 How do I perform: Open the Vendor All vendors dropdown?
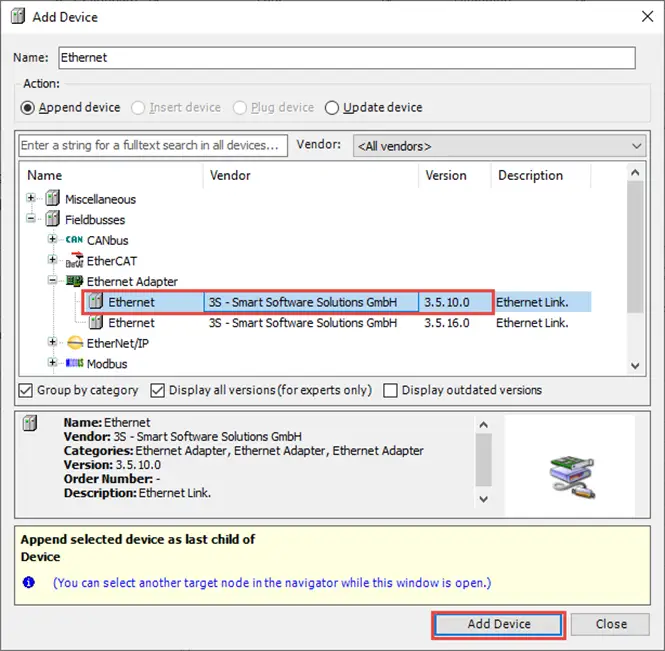point(499,146)
